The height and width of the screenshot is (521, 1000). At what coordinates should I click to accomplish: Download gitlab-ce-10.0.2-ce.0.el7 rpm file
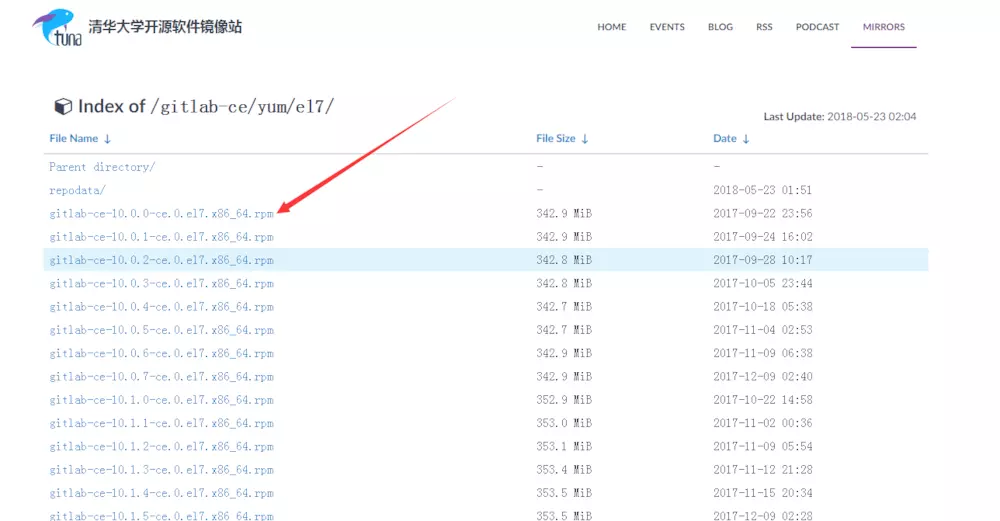click(161, 260)
